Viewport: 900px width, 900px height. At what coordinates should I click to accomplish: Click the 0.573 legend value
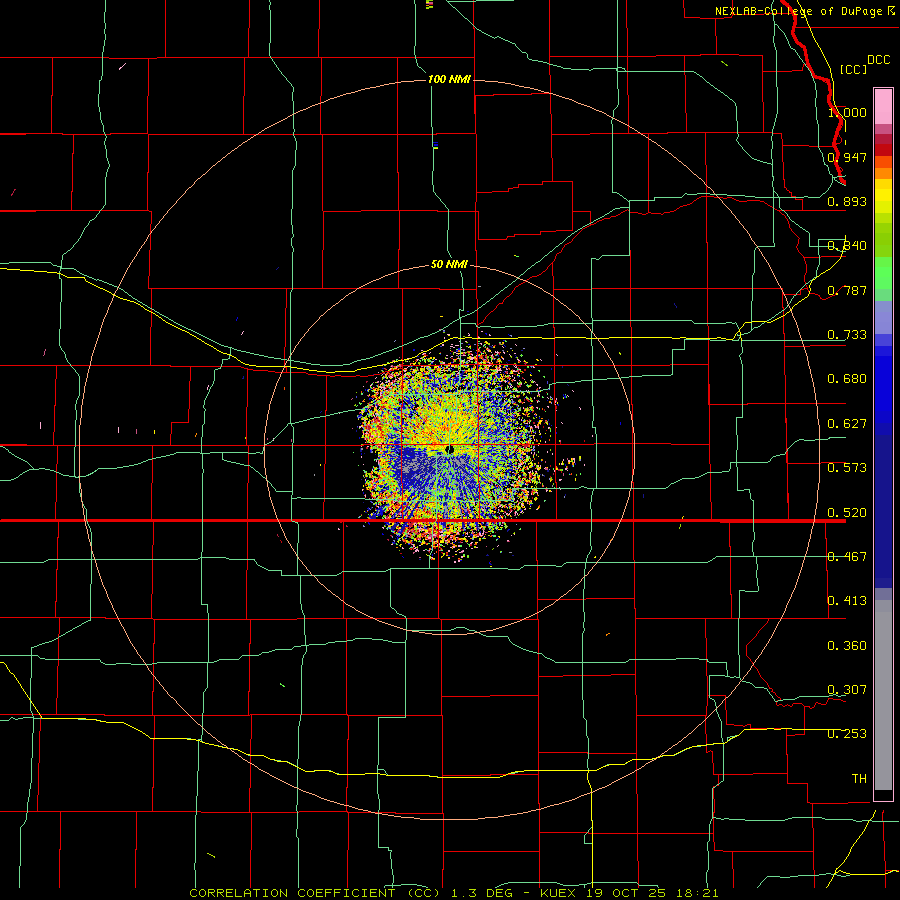point(847,468)
